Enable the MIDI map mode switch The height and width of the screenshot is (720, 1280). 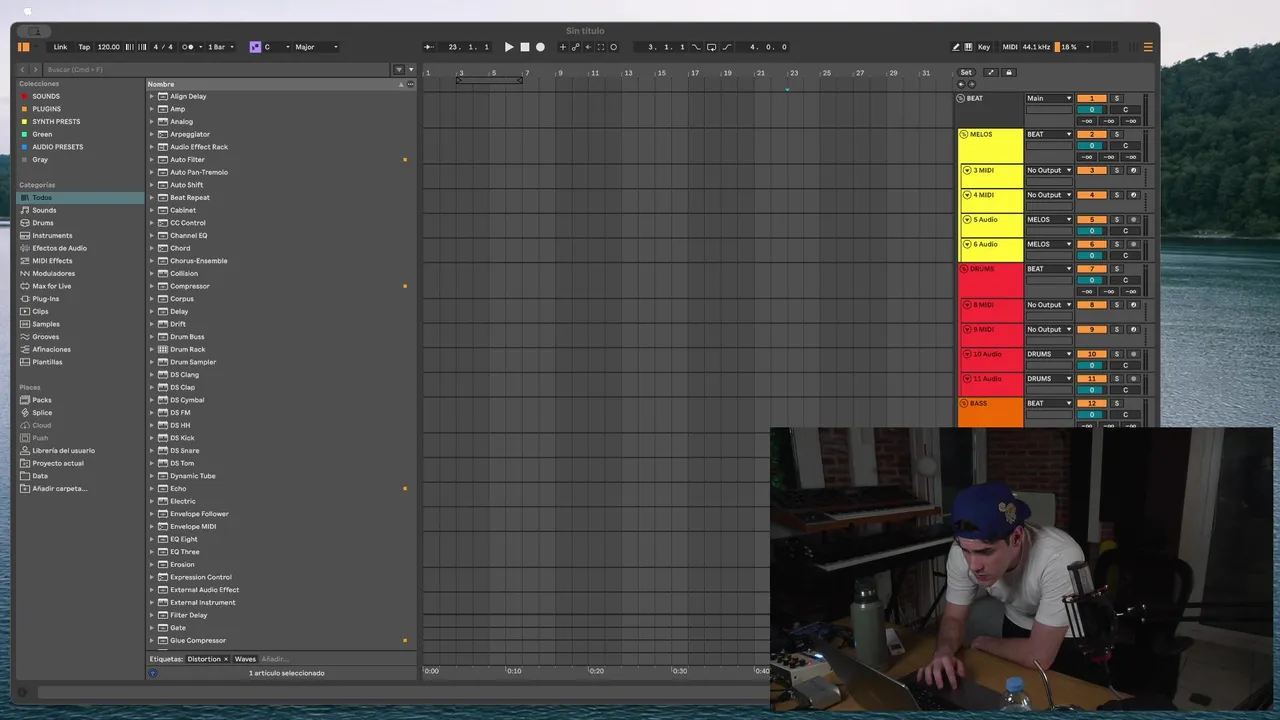click(x=1010, y=47)
